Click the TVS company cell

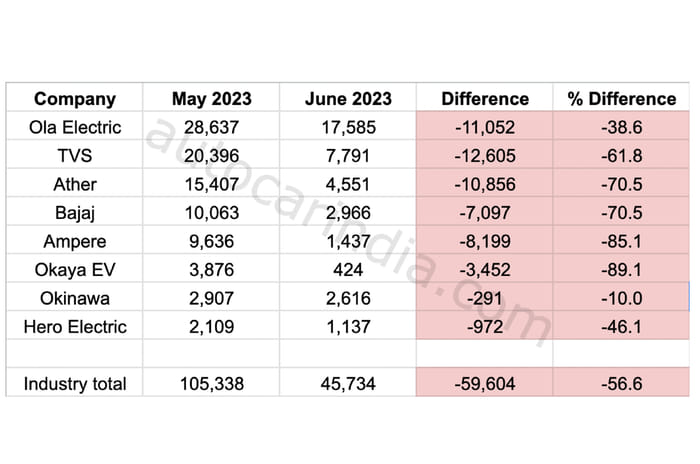coord(74,156)
